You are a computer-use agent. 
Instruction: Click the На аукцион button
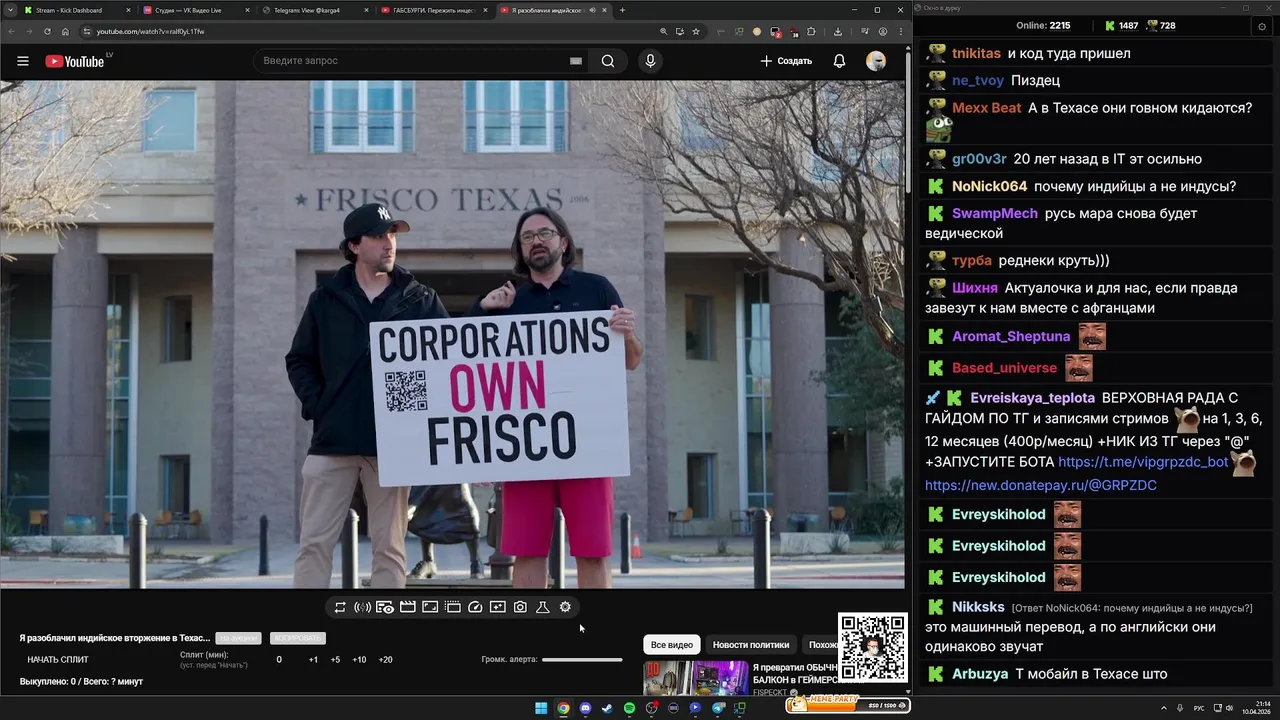239,638
